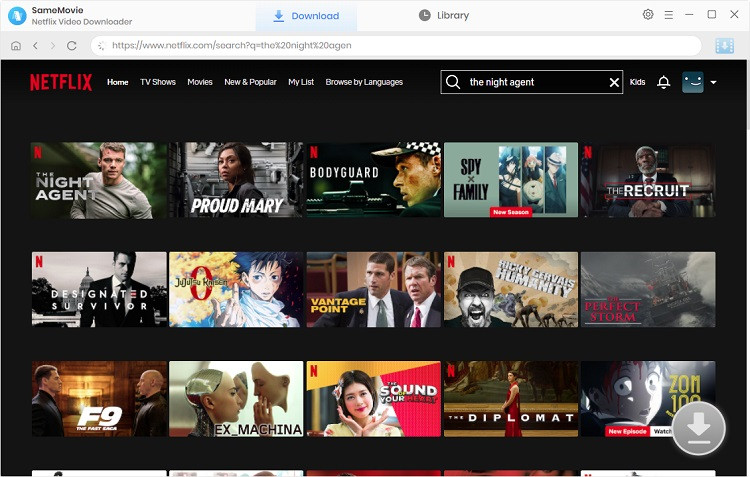The height and width of the screenshot is (477, 750).
Task: Open the Designated Survivor thumbnail
Action: 99,289
